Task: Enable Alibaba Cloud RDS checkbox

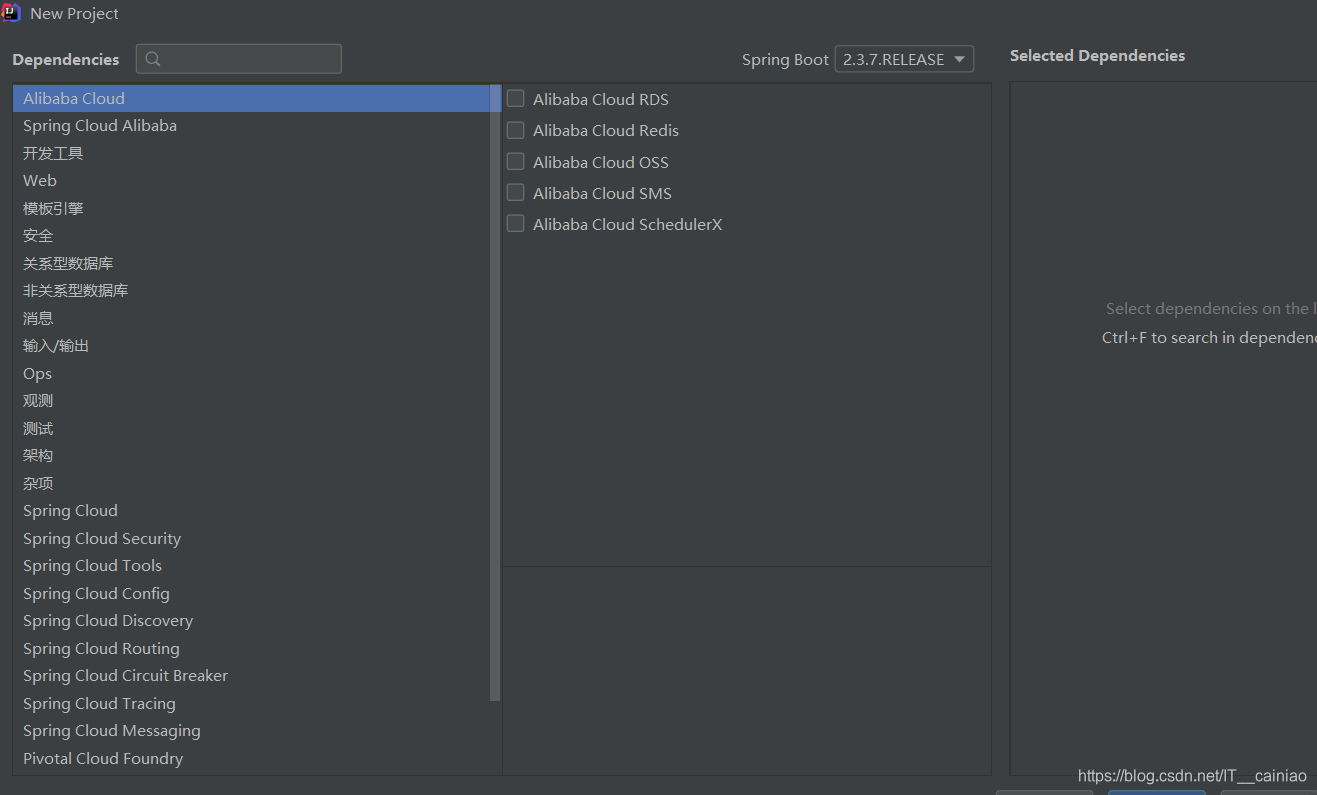Action: [x=515, y=98]
